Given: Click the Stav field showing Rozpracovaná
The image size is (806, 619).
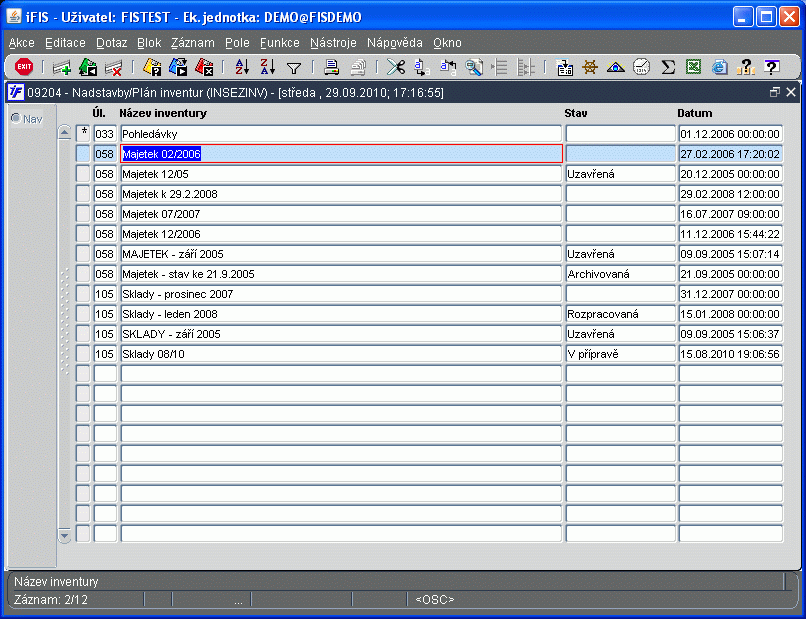Looking at the screenshot, I should click(x=620, y=314).
